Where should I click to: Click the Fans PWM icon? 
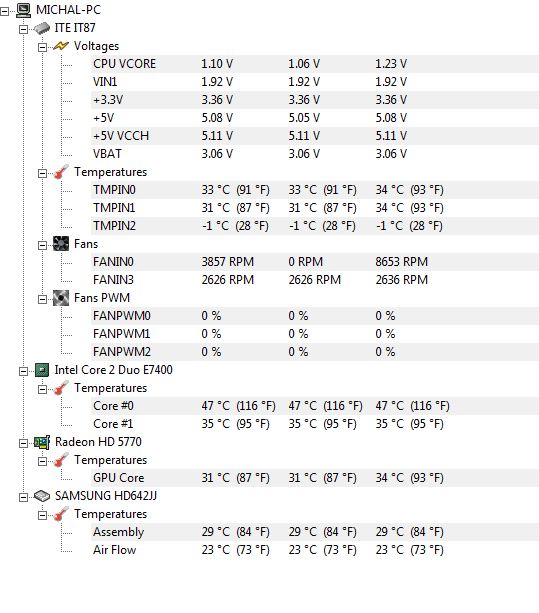(61, 298)
